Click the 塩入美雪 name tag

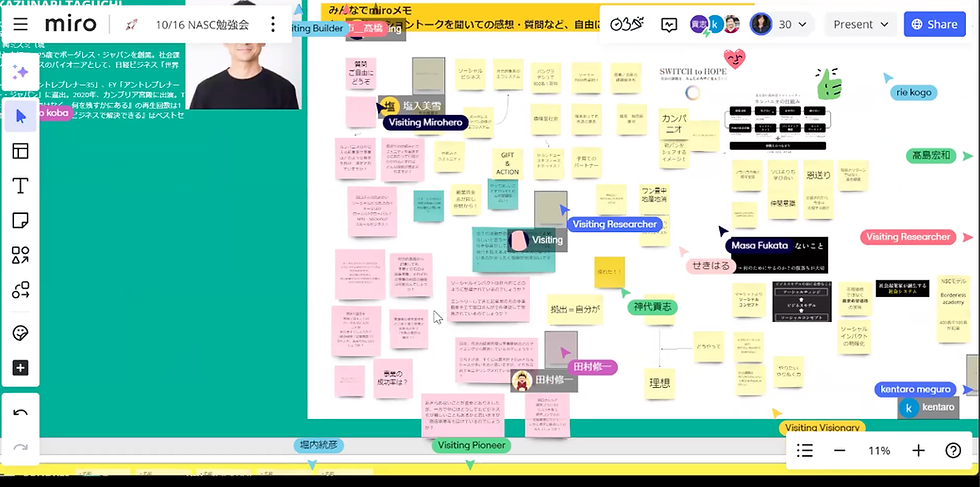point(412,106)
